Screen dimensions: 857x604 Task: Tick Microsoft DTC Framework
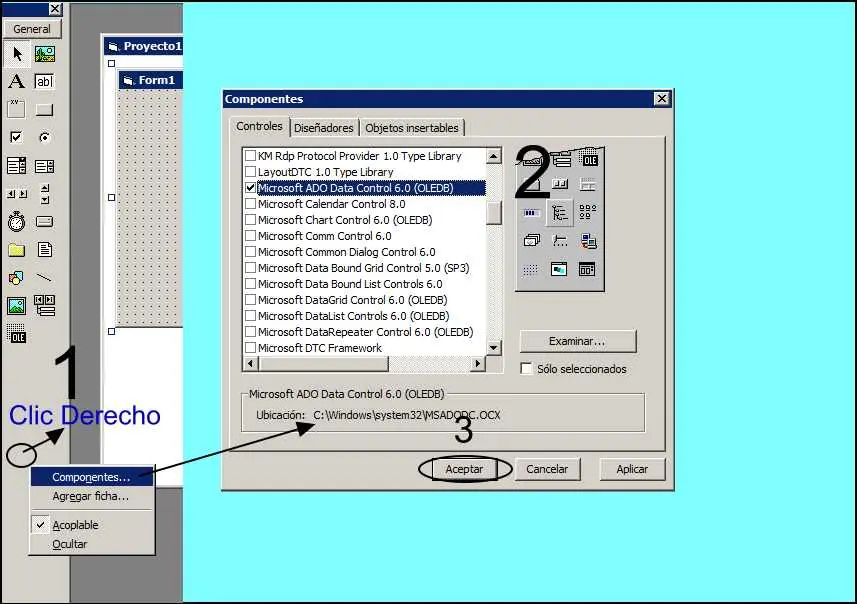click(x=250, y=348)
